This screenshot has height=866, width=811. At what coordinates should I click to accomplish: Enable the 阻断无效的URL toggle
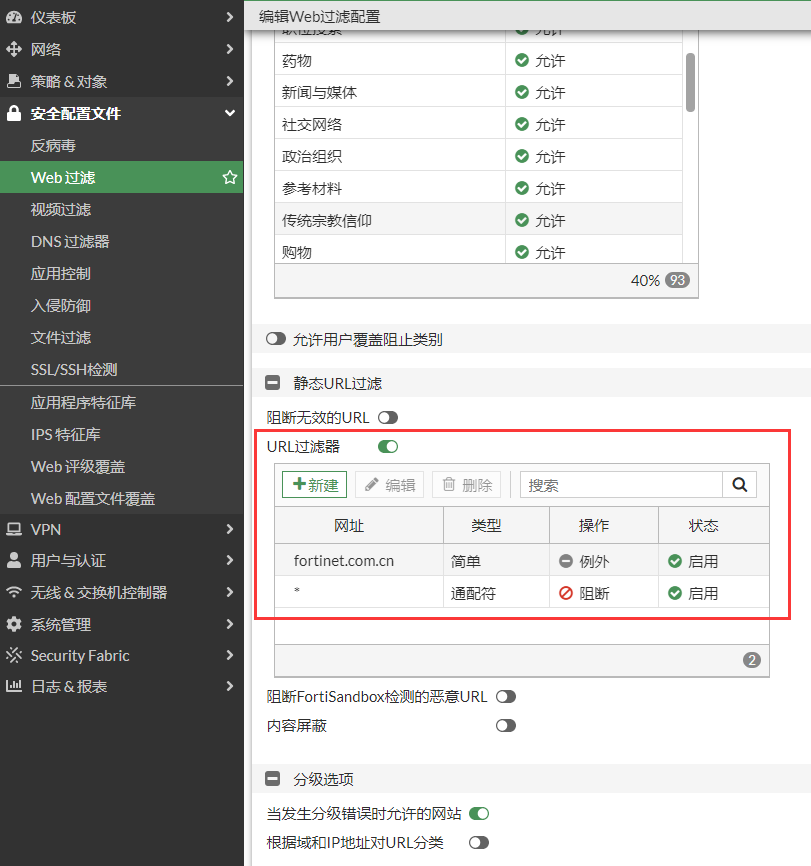click(387, 417)
